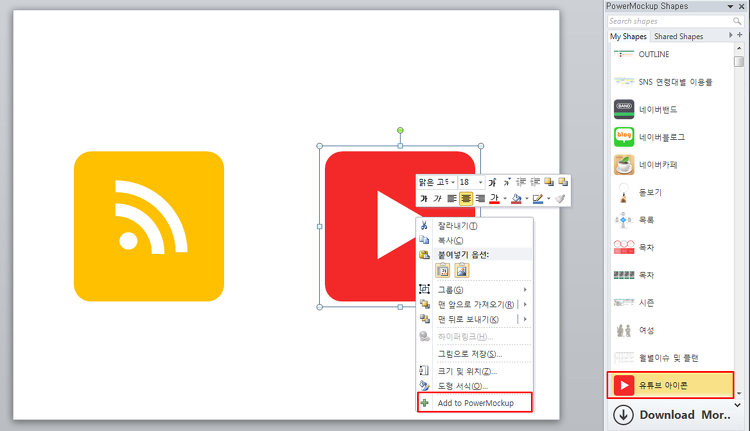Viewport: 750px width, 431px height.
Task: Select SNS 연령대별 이용률 shape item
Action: [671, 82]
